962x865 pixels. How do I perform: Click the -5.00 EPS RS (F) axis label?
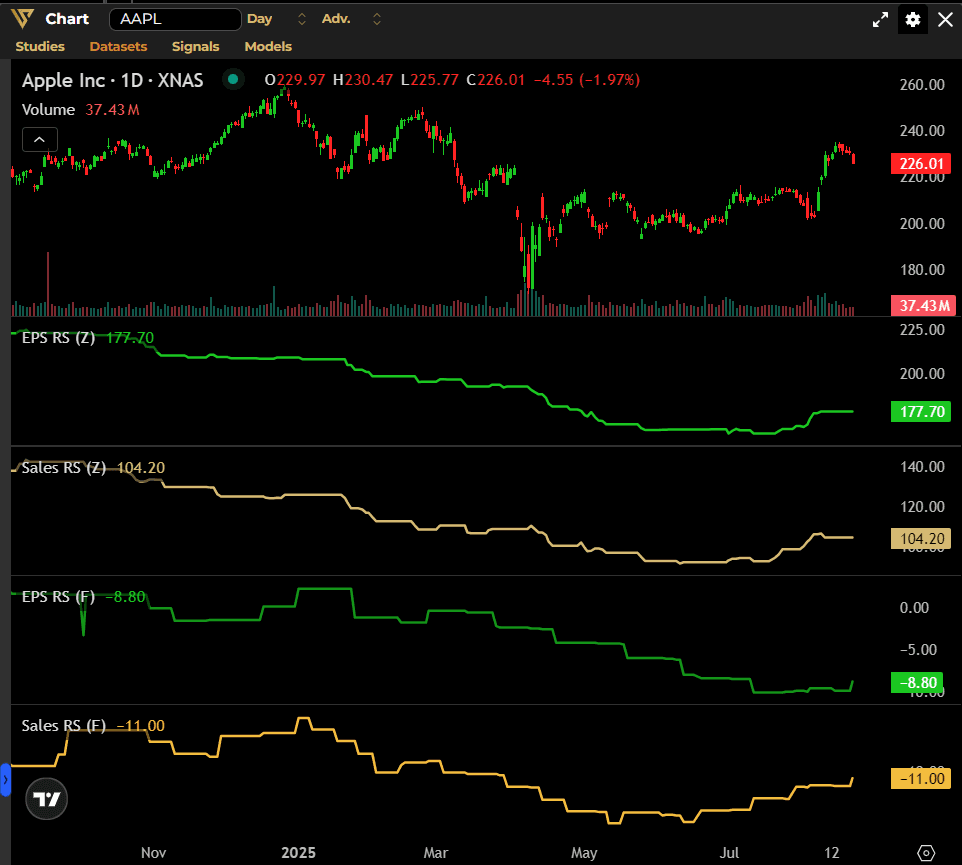pos(918,650)
